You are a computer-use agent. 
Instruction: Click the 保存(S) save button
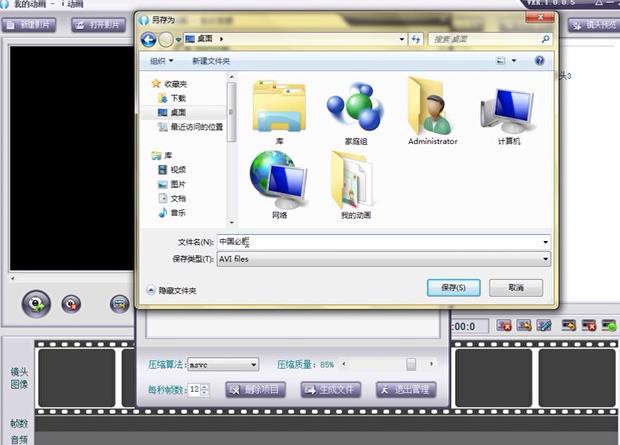(453, 287)
